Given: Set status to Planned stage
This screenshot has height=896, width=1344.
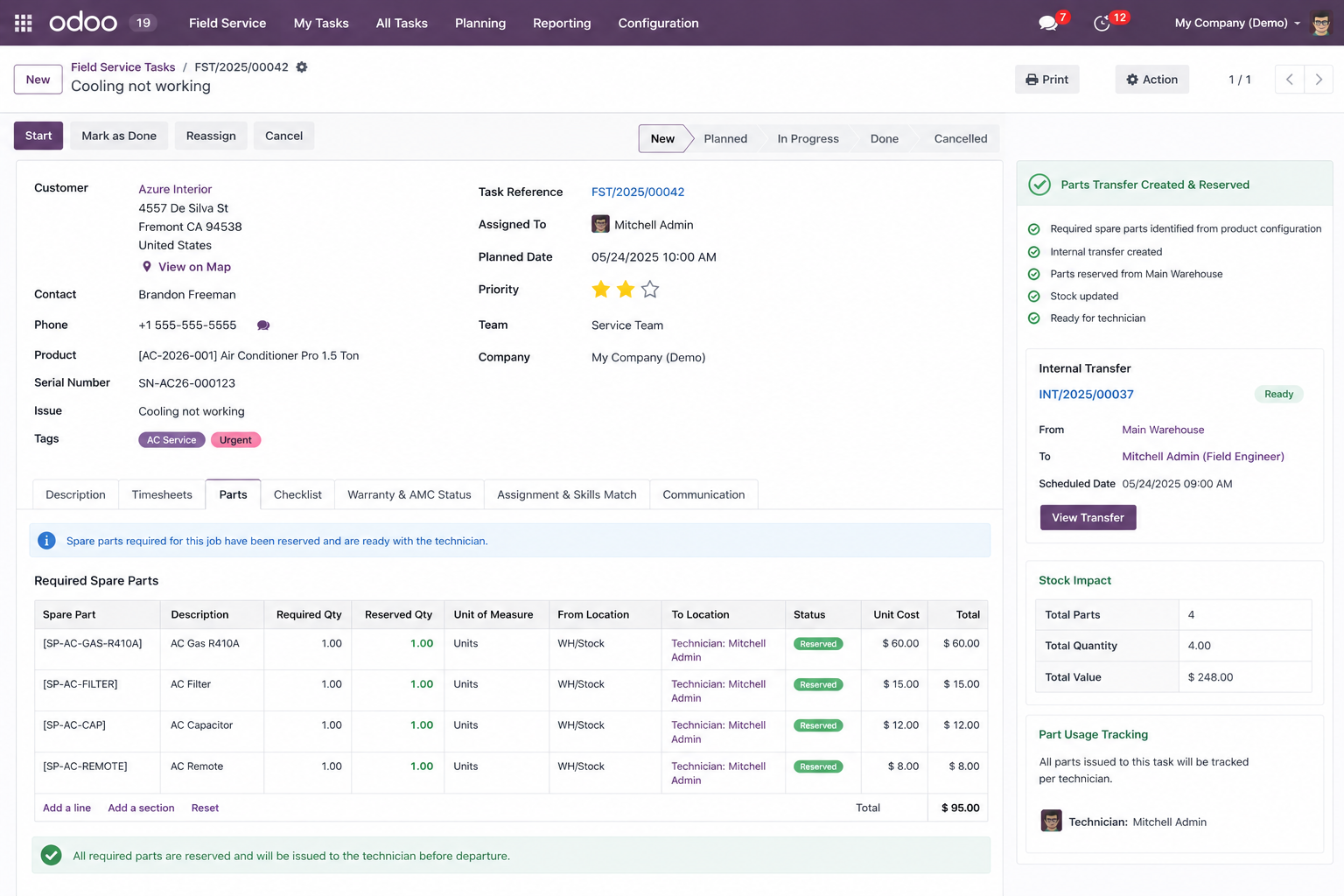Looking at the screenshot, I should pos(725,138).
